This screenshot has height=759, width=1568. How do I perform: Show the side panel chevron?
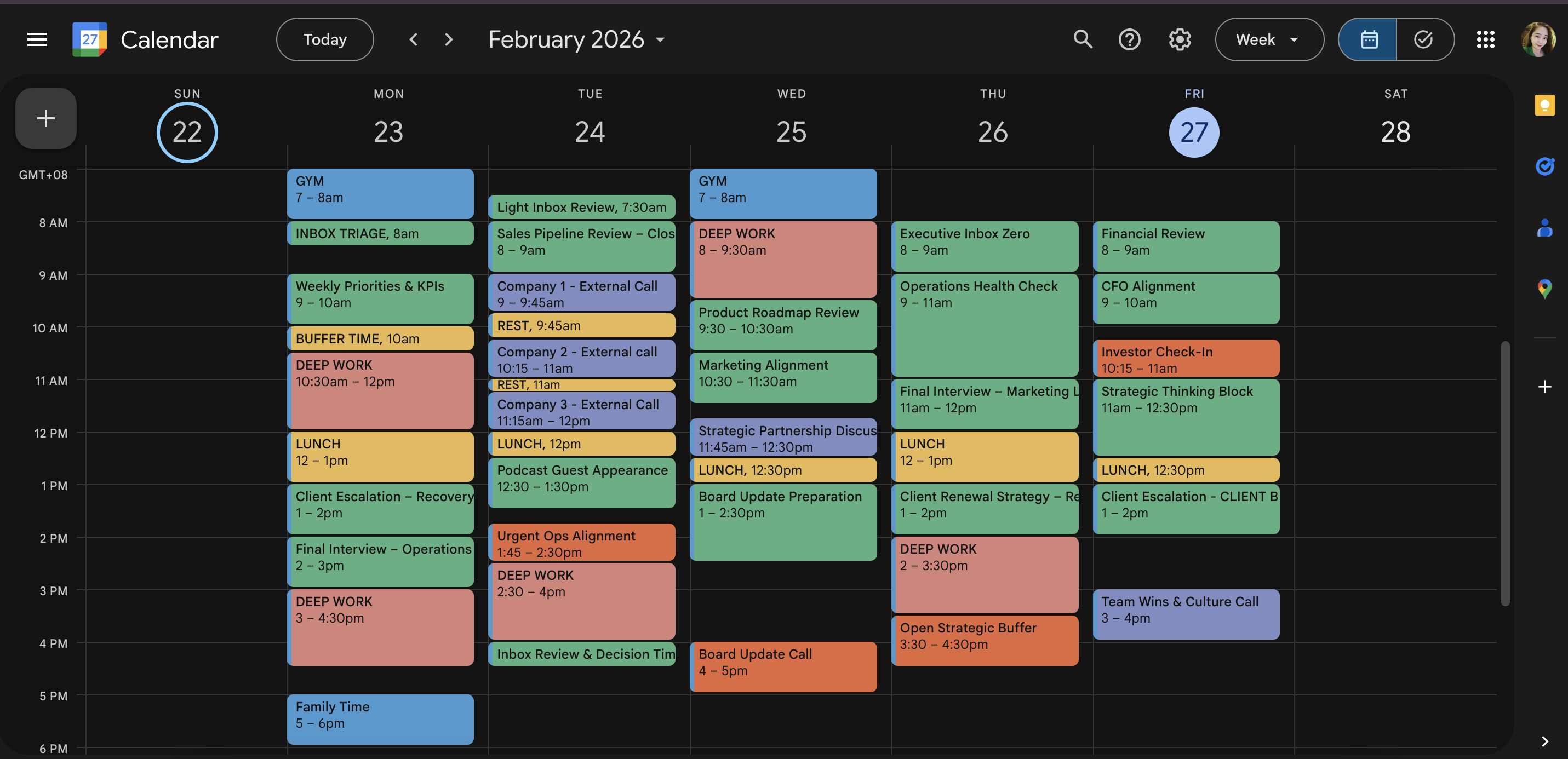[1544, 741]
